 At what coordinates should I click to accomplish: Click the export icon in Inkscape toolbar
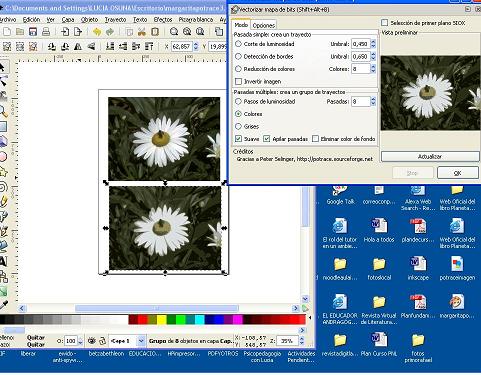pos(78,32)
